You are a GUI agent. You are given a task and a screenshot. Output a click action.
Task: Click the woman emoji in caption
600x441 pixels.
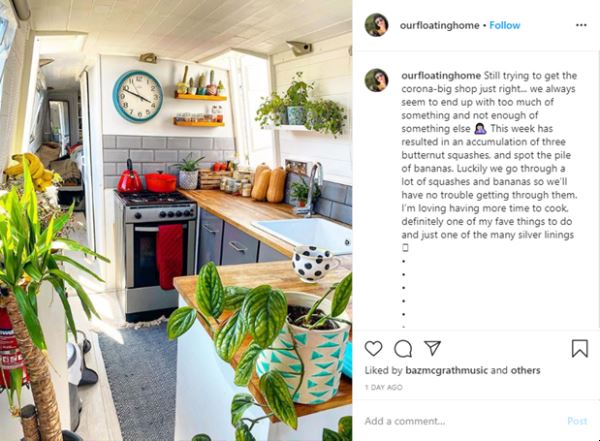(x=480, y=129)
